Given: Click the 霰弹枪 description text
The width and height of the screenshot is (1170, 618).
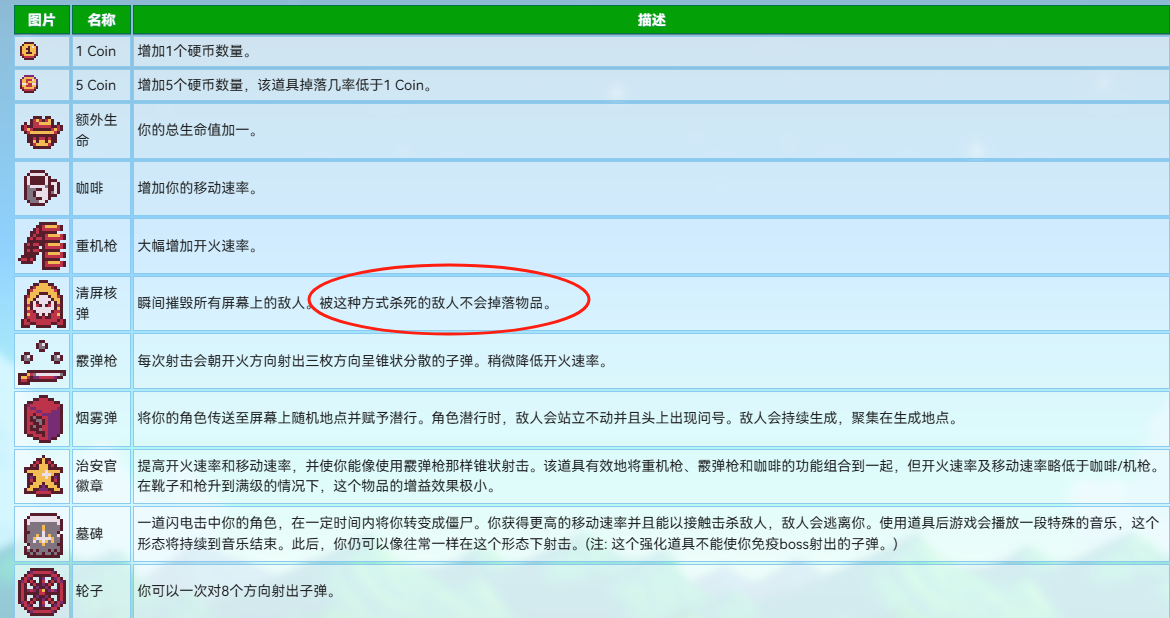Looking at the screenshot, I should (x=371, y=361).
